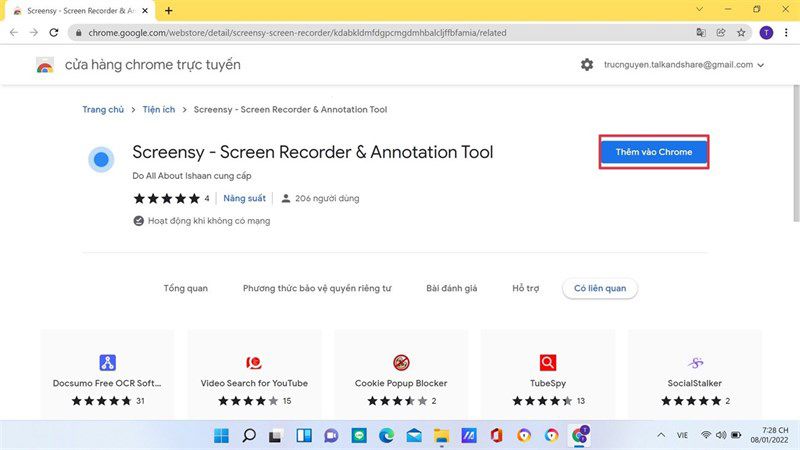Show hidden system tray icons chevron
800x450 pixels.
point(661,435)
